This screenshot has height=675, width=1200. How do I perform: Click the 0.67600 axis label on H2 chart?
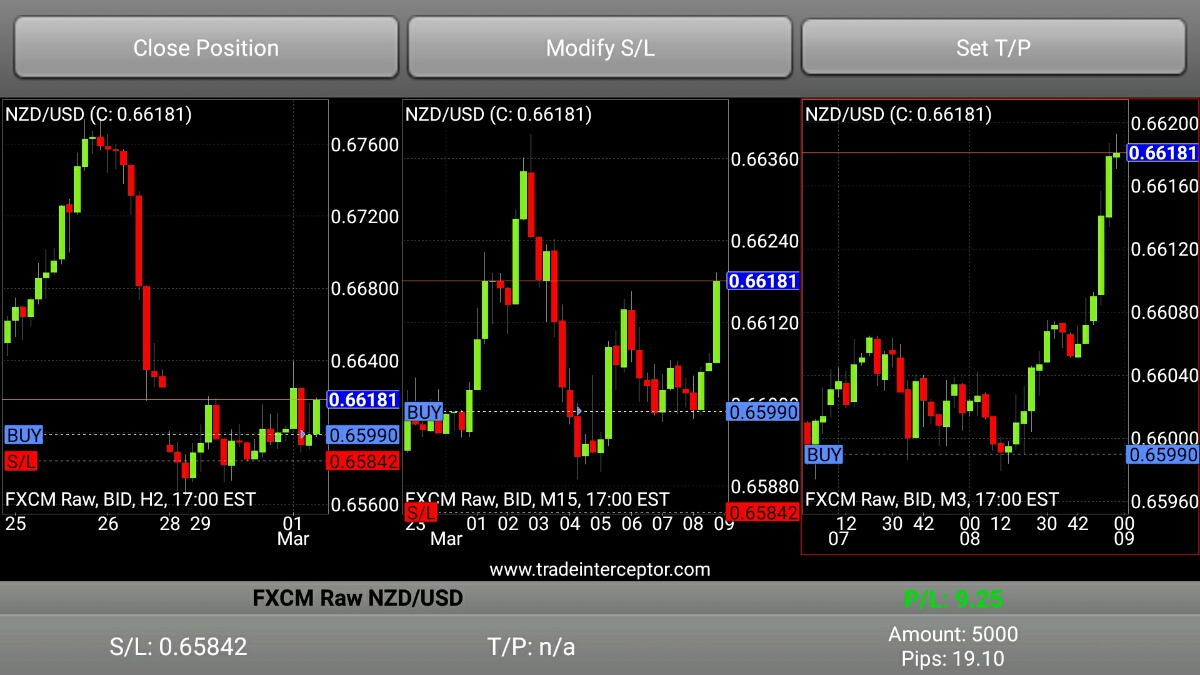pos(365,145)
